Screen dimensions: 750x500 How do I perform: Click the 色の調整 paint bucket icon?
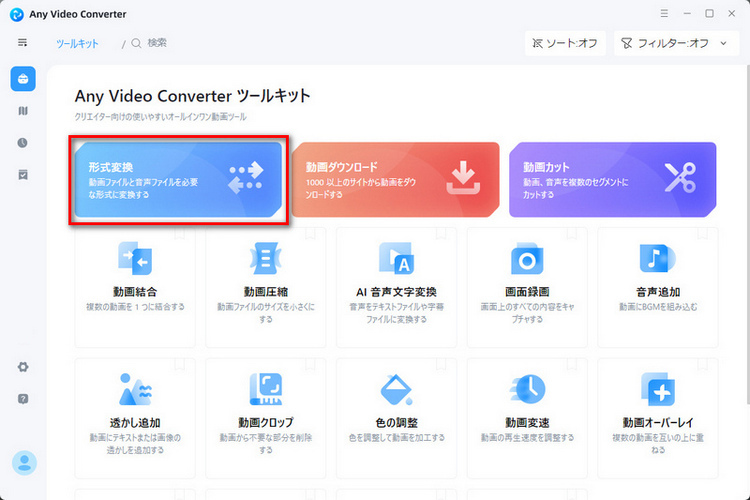[397, 389]
